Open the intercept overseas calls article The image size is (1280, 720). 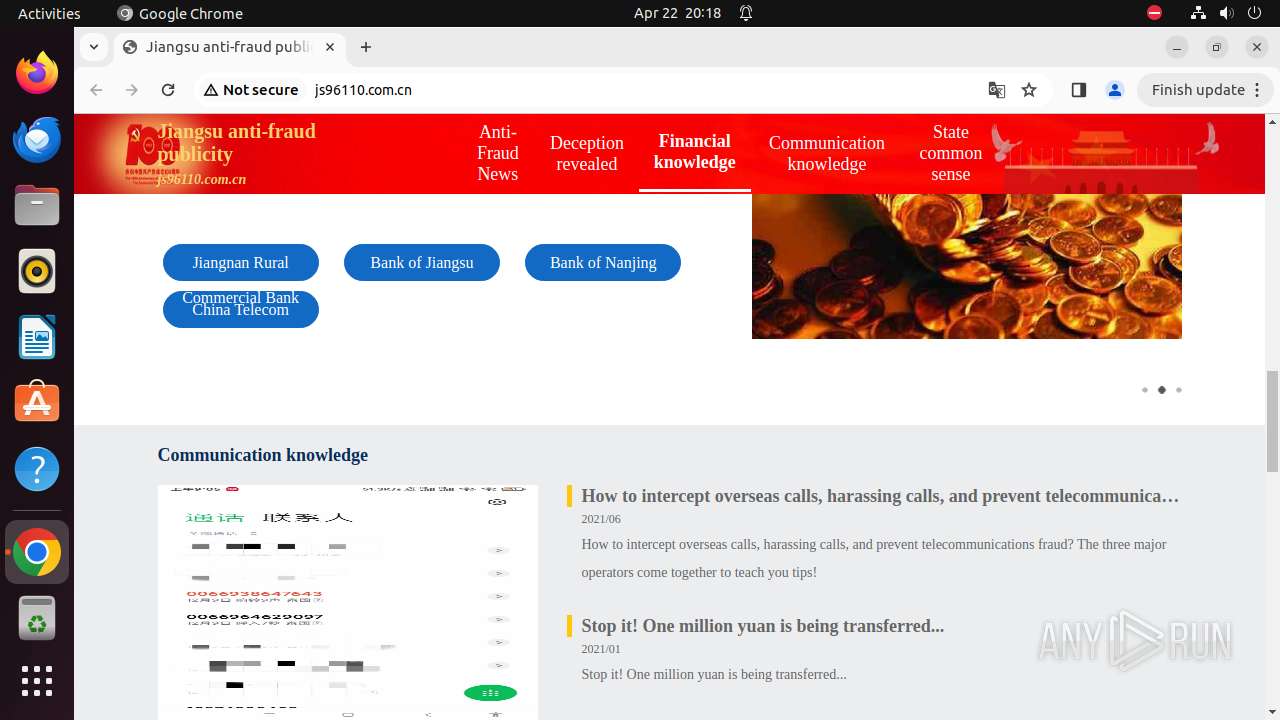880,496
